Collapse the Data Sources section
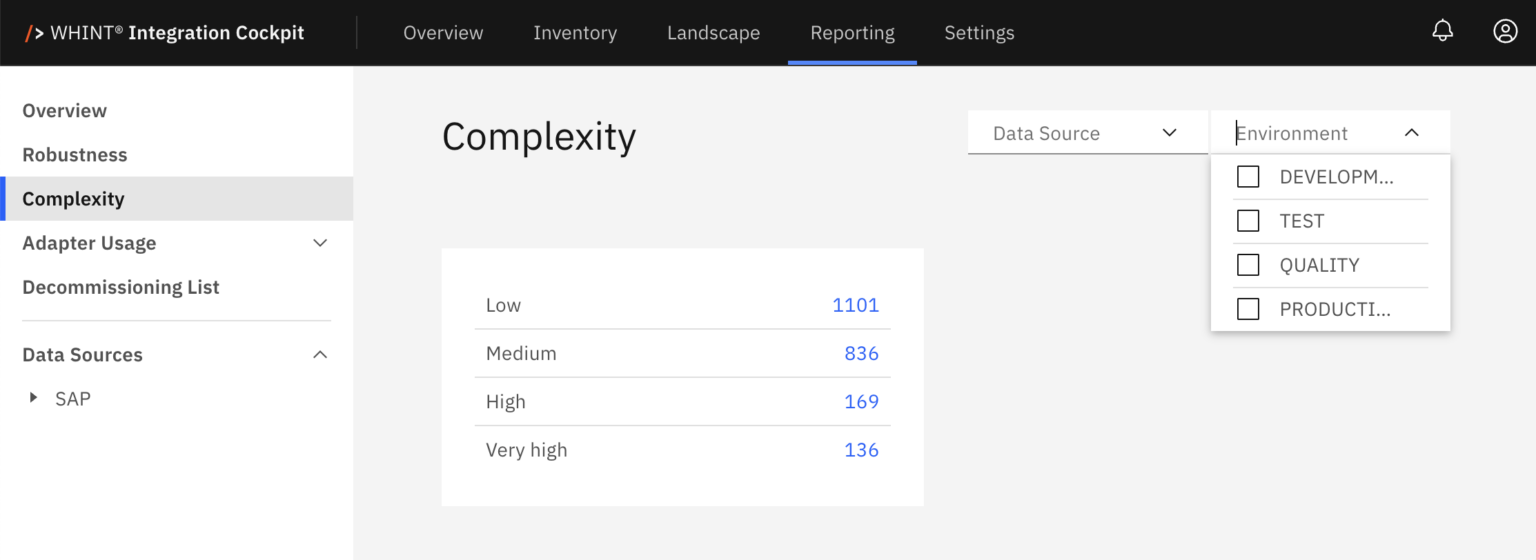The image size is (1536, 560). pos(320,355)
